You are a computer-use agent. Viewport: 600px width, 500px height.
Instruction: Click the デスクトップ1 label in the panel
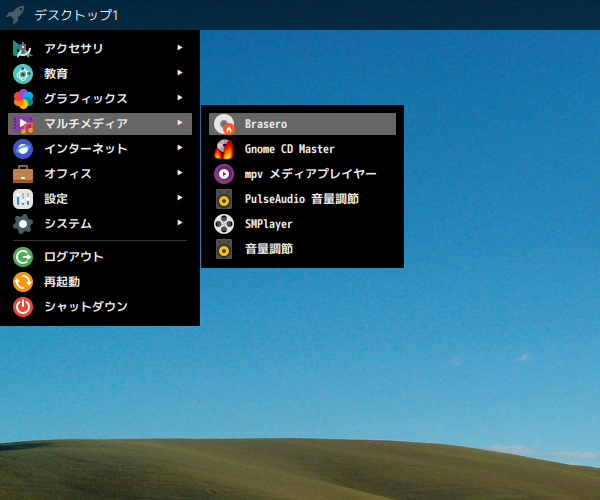[x=77, y=15]
